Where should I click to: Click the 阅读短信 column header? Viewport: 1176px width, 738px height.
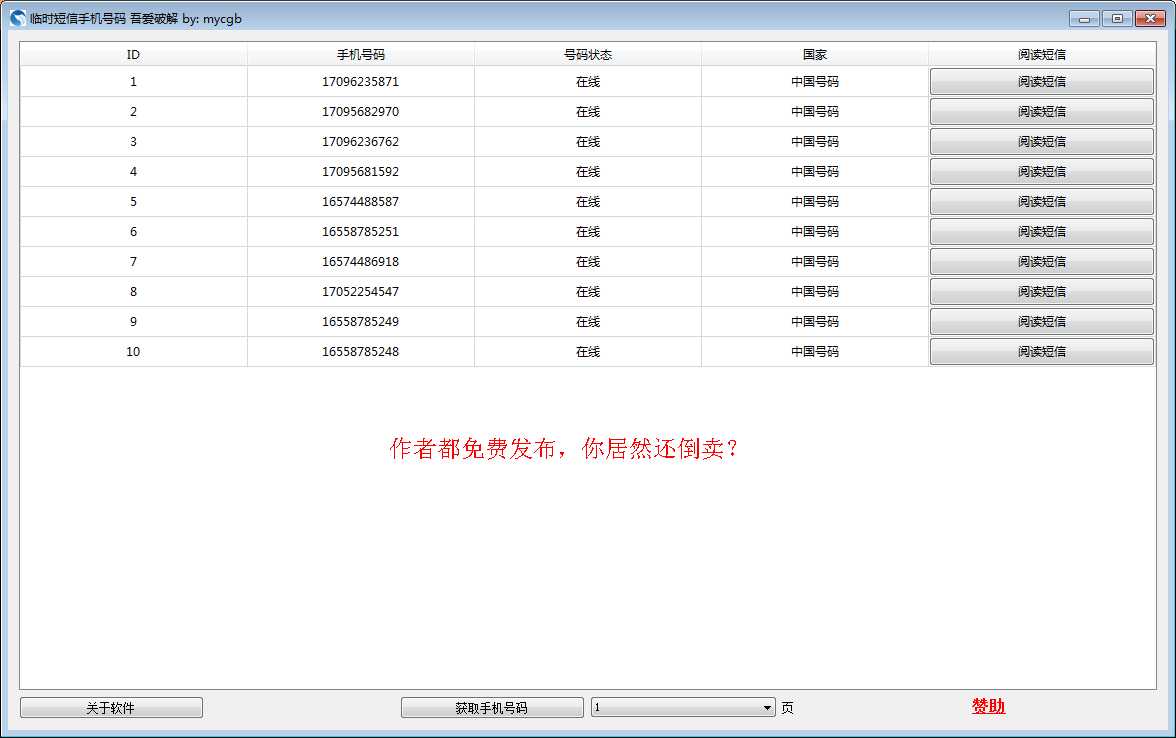click(x=1042, y=55)
